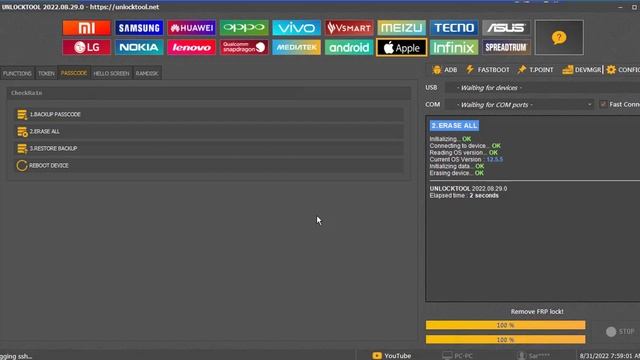Click the Remove FRP lock! label
The height and width of the screenshot is (360, 640).
pos(537,312)
